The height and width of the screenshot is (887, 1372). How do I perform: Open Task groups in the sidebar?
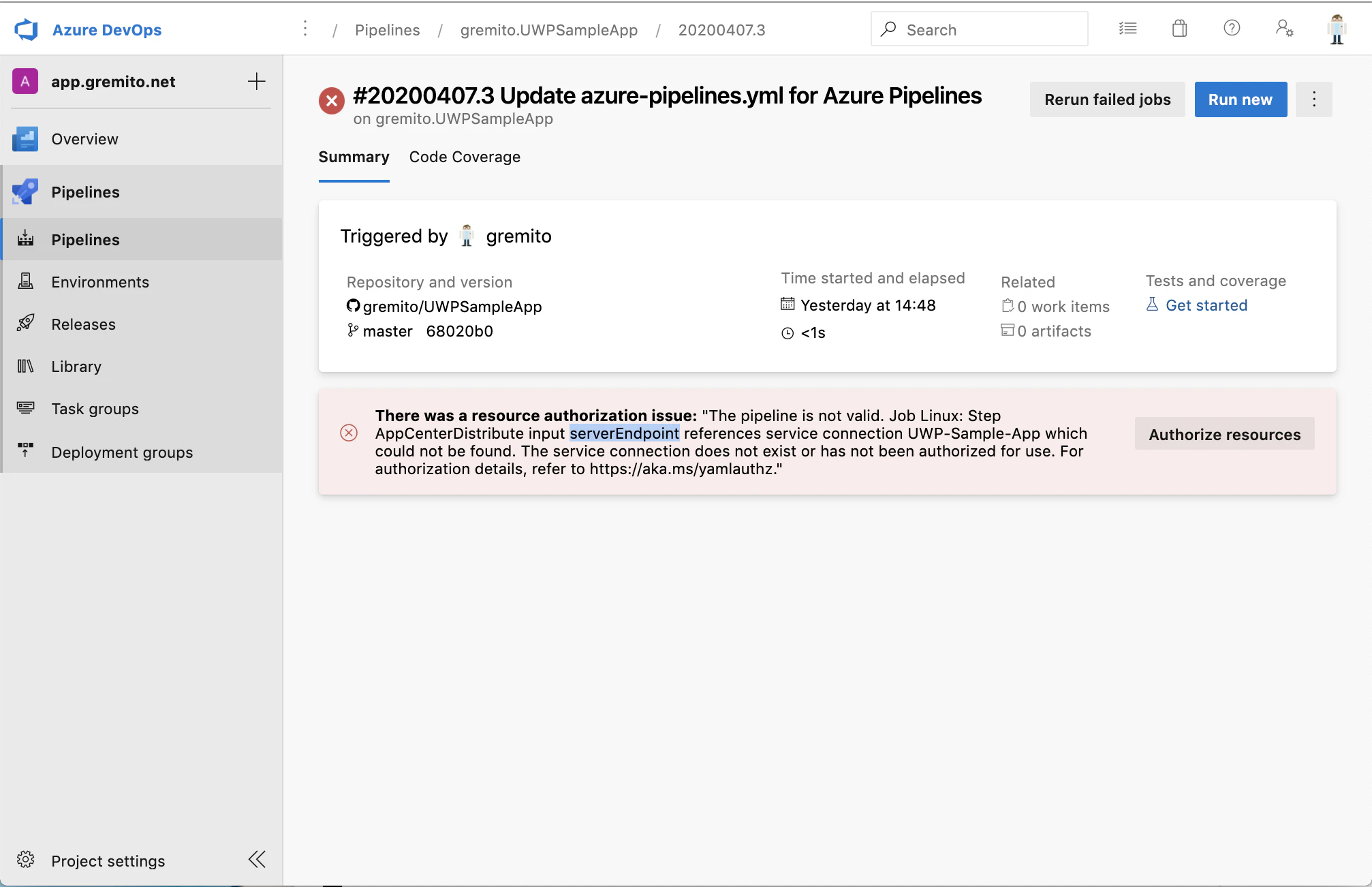(x=142, y=409)
